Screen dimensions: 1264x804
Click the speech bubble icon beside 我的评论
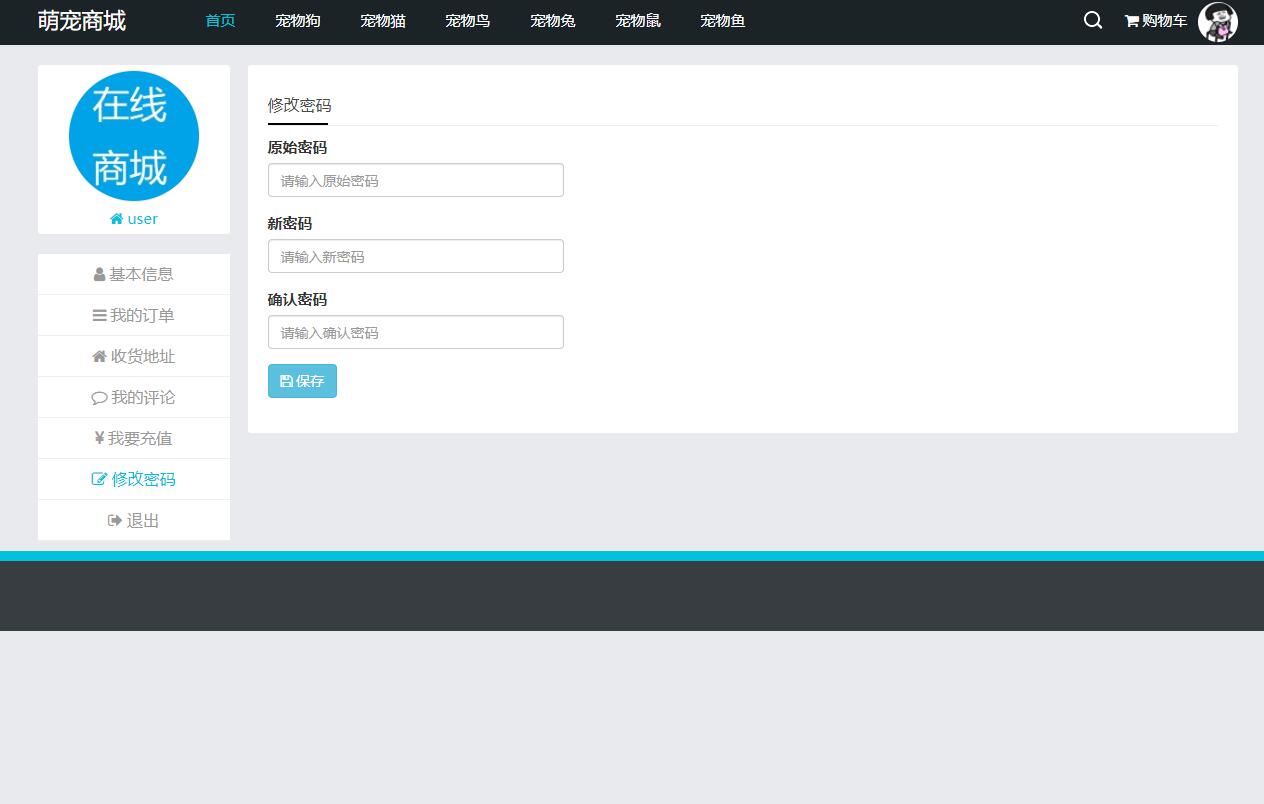point(99,398)
